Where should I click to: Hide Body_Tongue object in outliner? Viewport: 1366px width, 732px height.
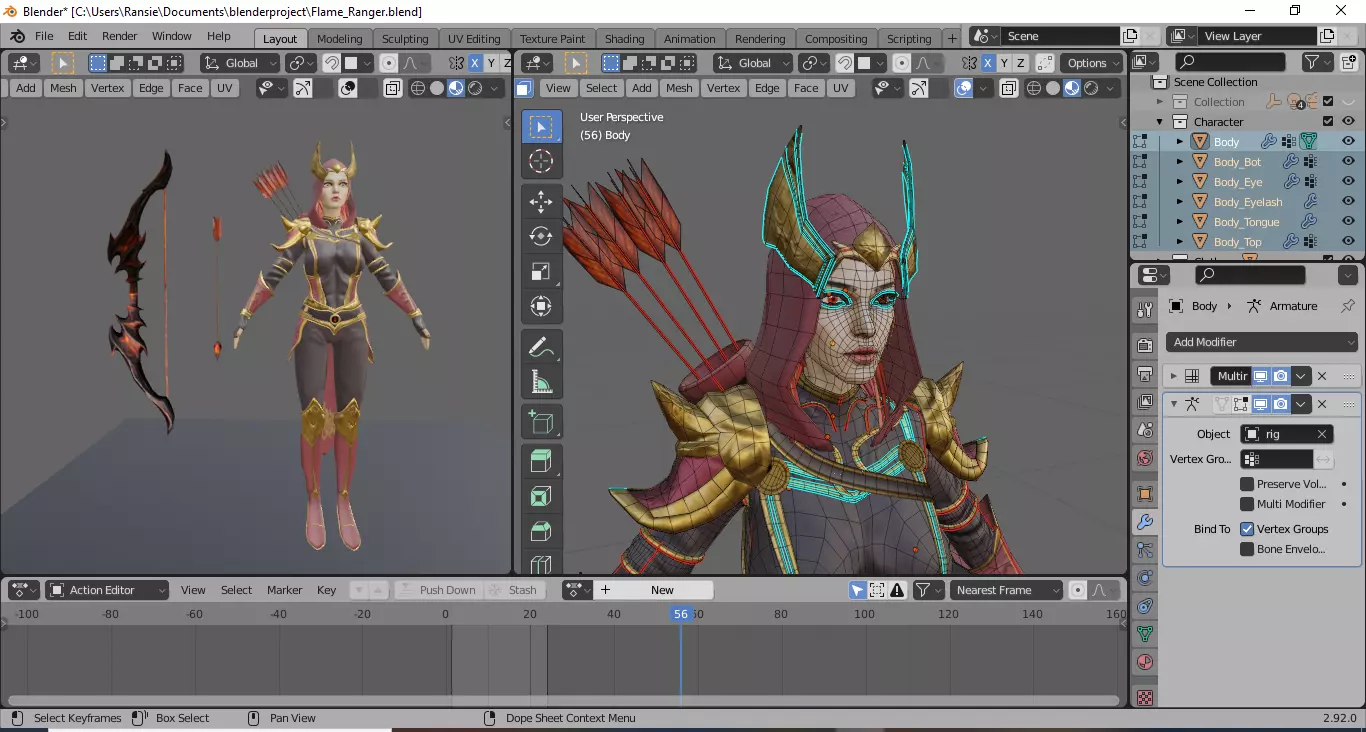pyautogui.click(x=1348, y=222)
